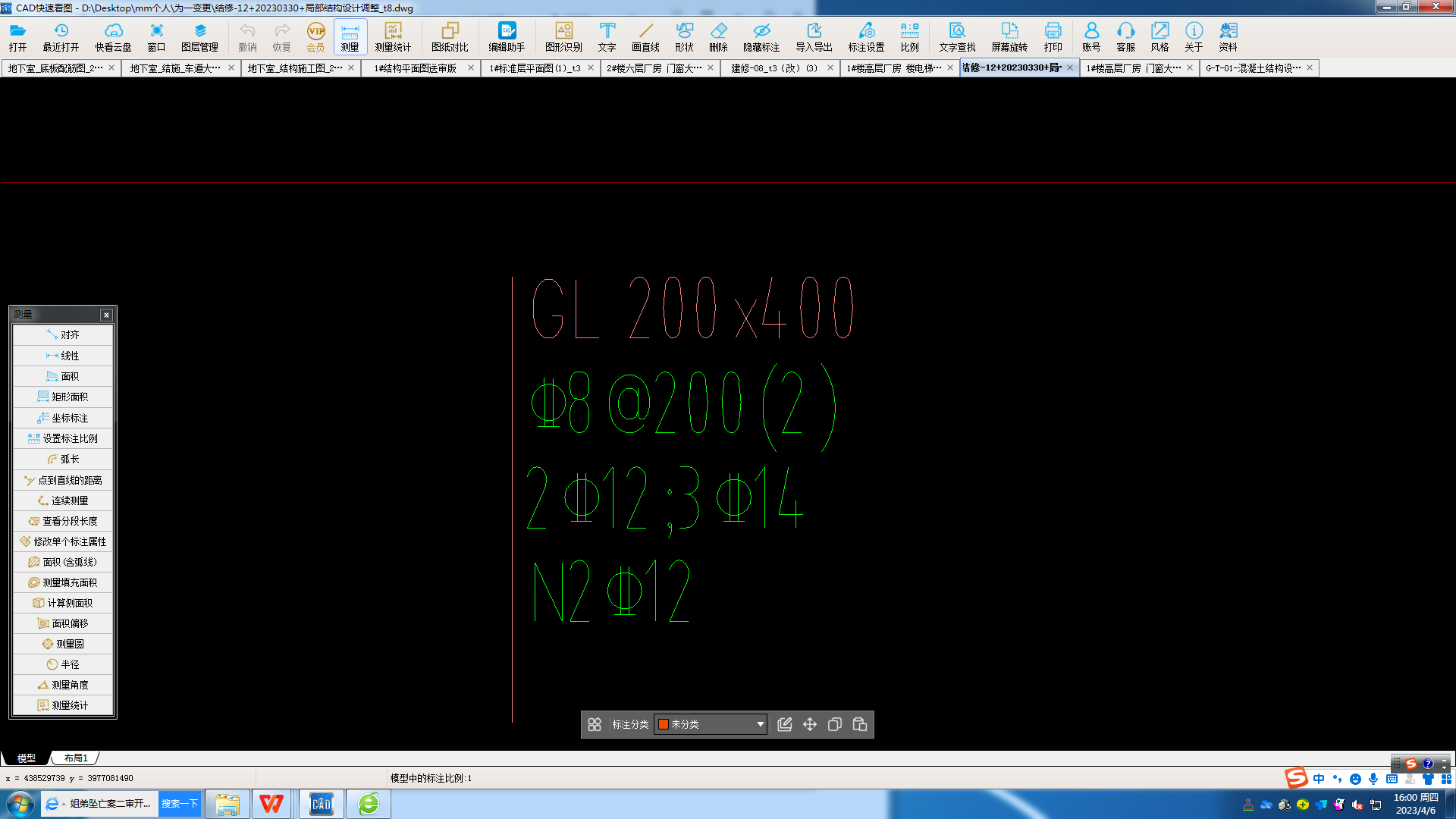
Task: Click 修改单个标注属性 option
Action: point(63,541)
